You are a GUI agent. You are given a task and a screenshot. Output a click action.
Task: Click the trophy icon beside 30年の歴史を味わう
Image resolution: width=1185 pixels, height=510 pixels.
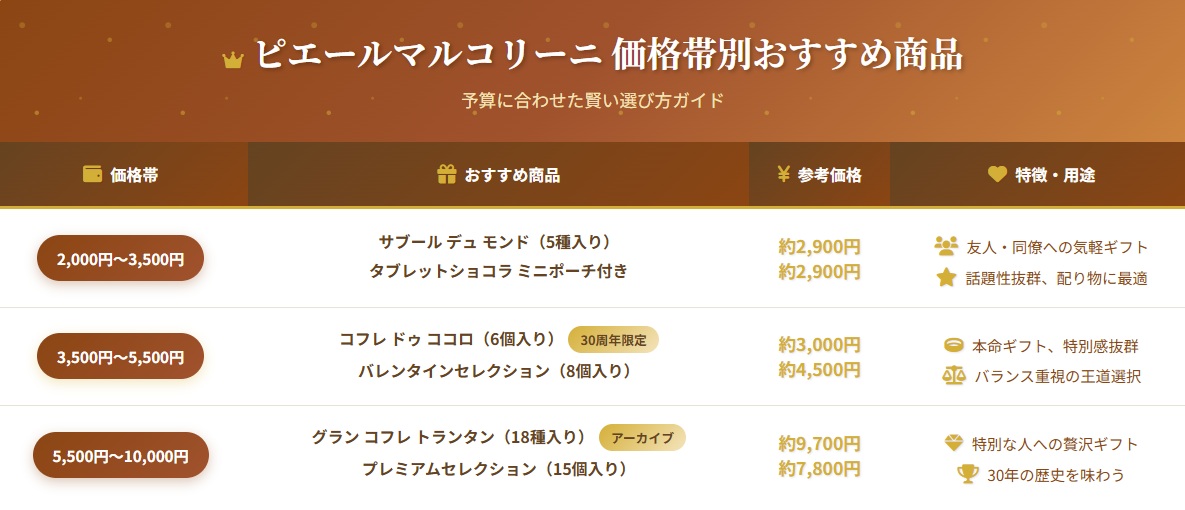tap(967, 474)
